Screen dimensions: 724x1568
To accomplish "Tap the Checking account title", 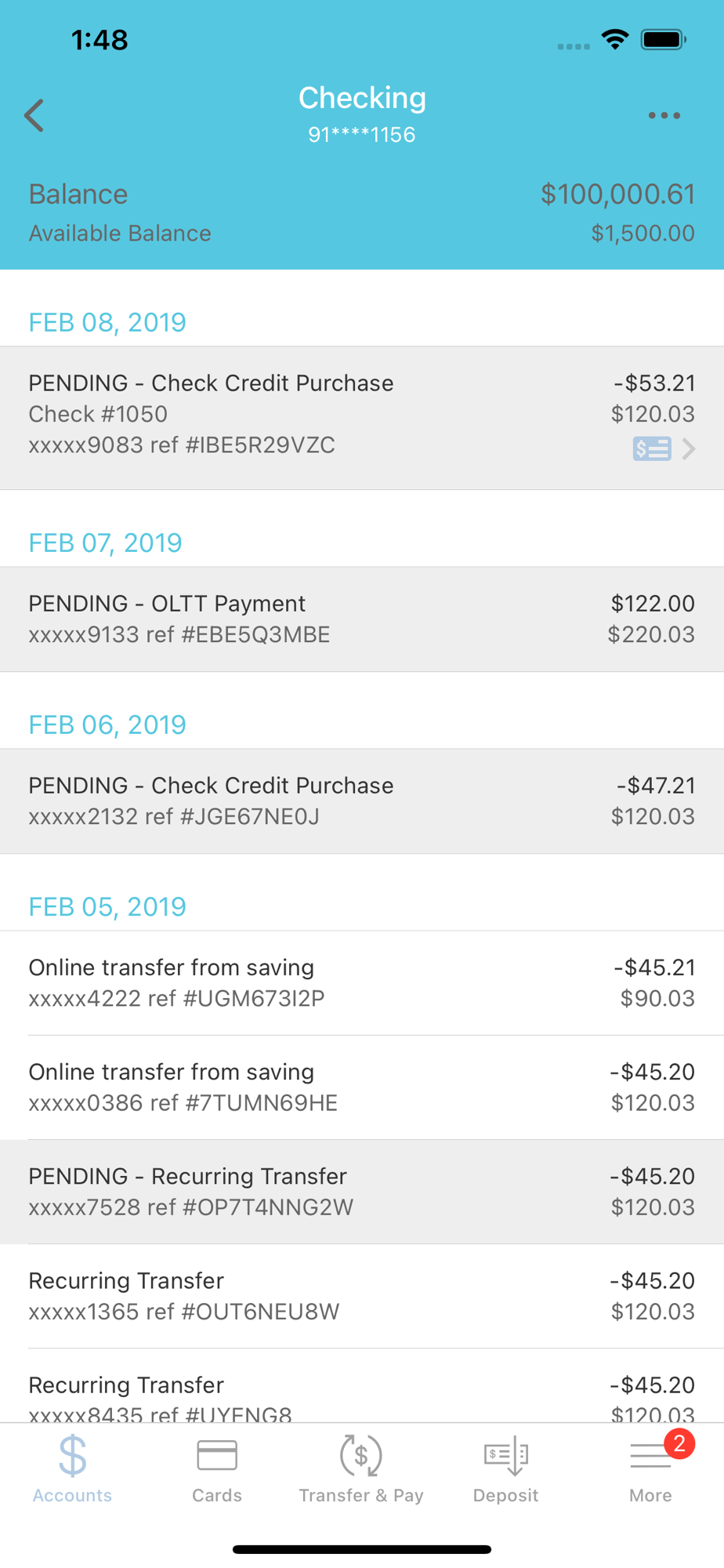I will [362, 99].
